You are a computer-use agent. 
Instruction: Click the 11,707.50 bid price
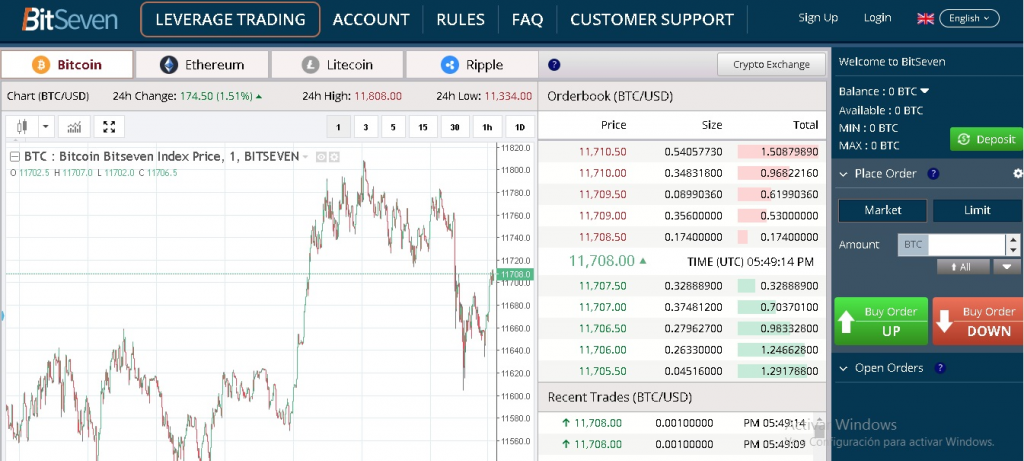pos(602,286)
